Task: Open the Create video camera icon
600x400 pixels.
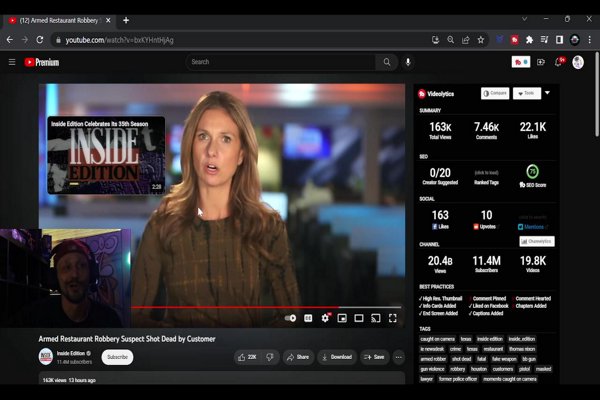Action: click(x=541, y=62)
